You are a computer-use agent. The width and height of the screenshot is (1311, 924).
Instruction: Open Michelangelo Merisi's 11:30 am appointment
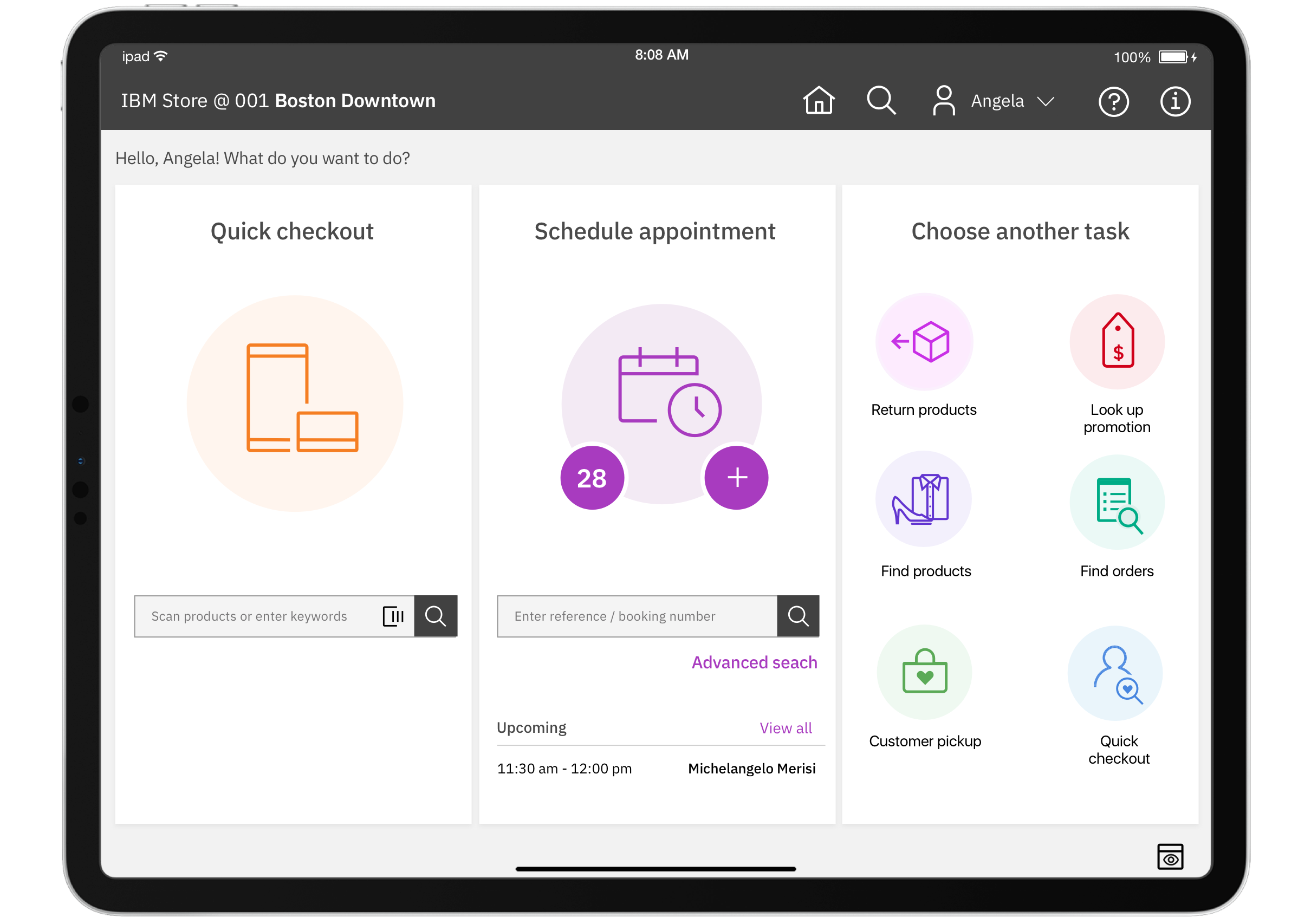point(657,769)
